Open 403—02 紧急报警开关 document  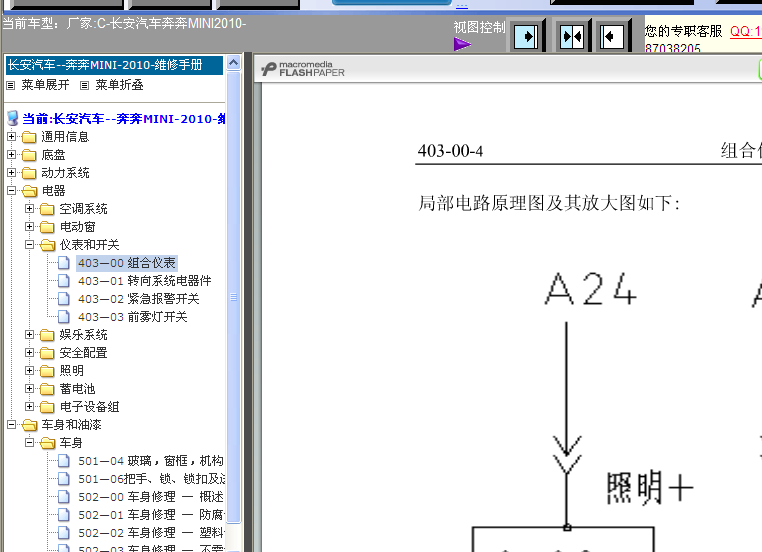point(139,299)
